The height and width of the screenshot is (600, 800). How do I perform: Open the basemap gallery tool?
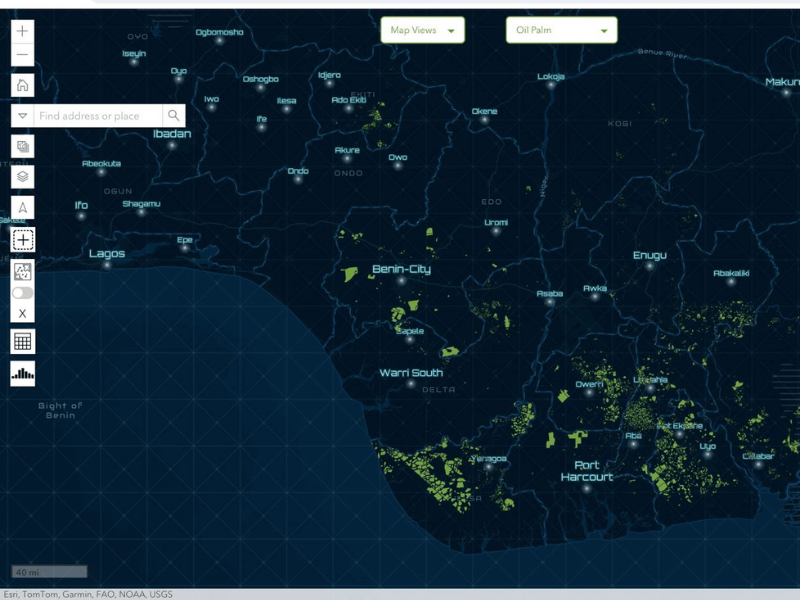coord(22,147)
